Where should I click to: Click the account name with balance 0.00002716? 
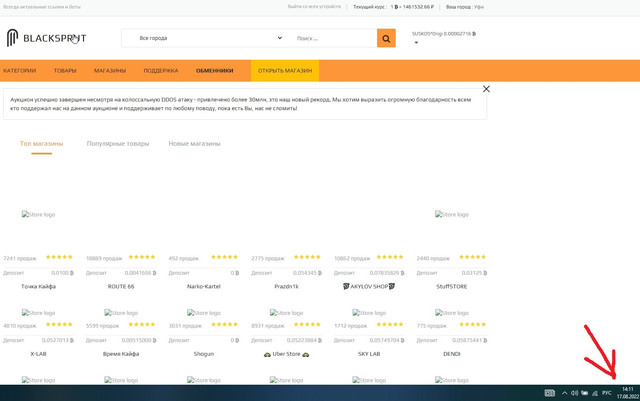444,34
